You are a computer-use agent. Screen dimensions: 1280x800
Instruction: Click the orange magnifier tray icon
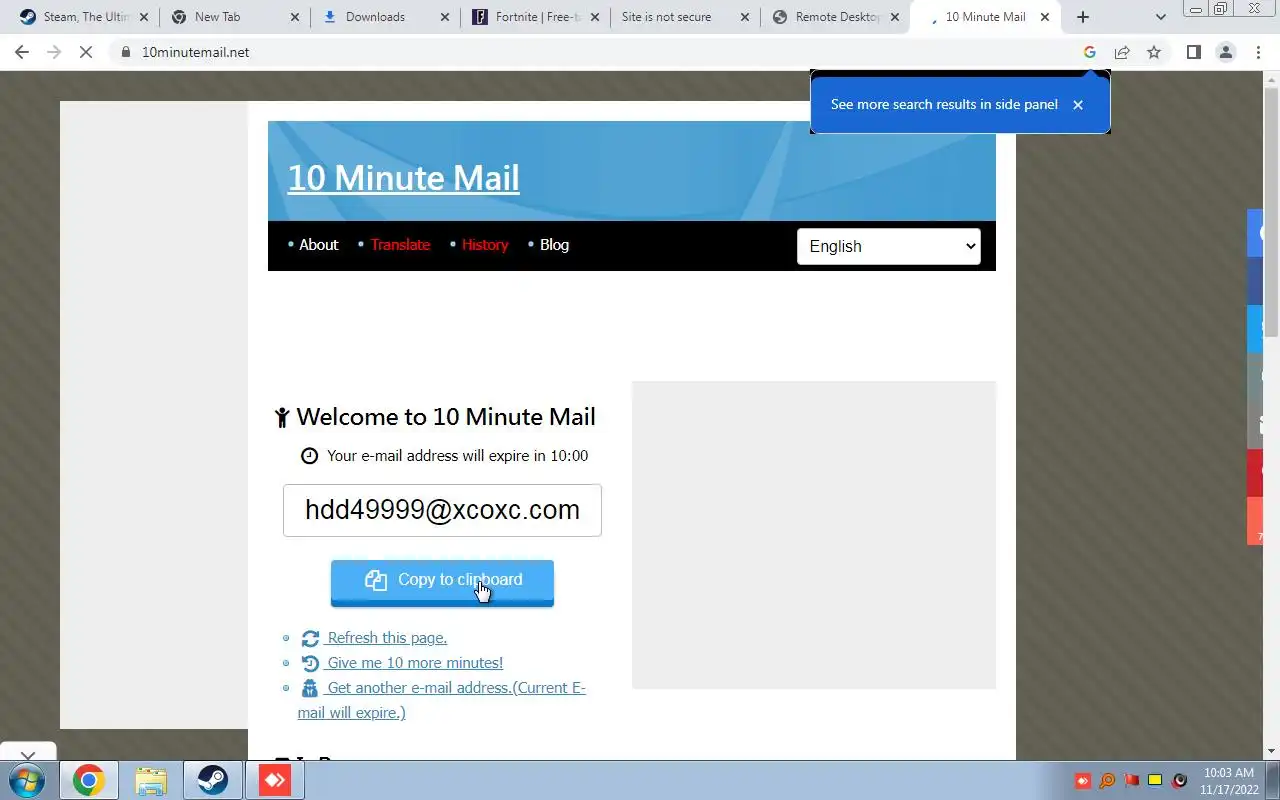[1107, 780]
